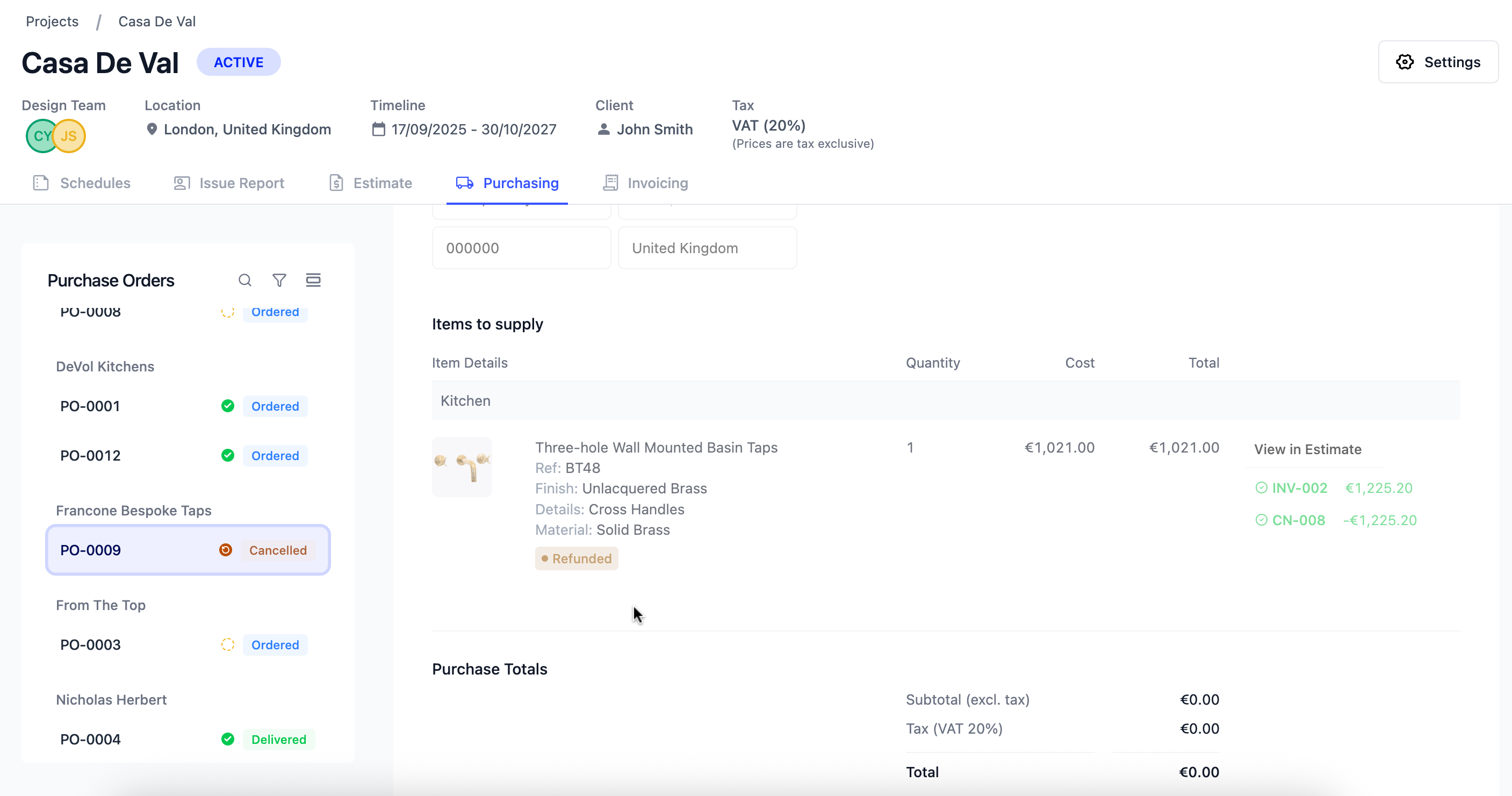Click the Issue Report tab icon
This screenshot has width=1512, height=796.
coord(182,183)
